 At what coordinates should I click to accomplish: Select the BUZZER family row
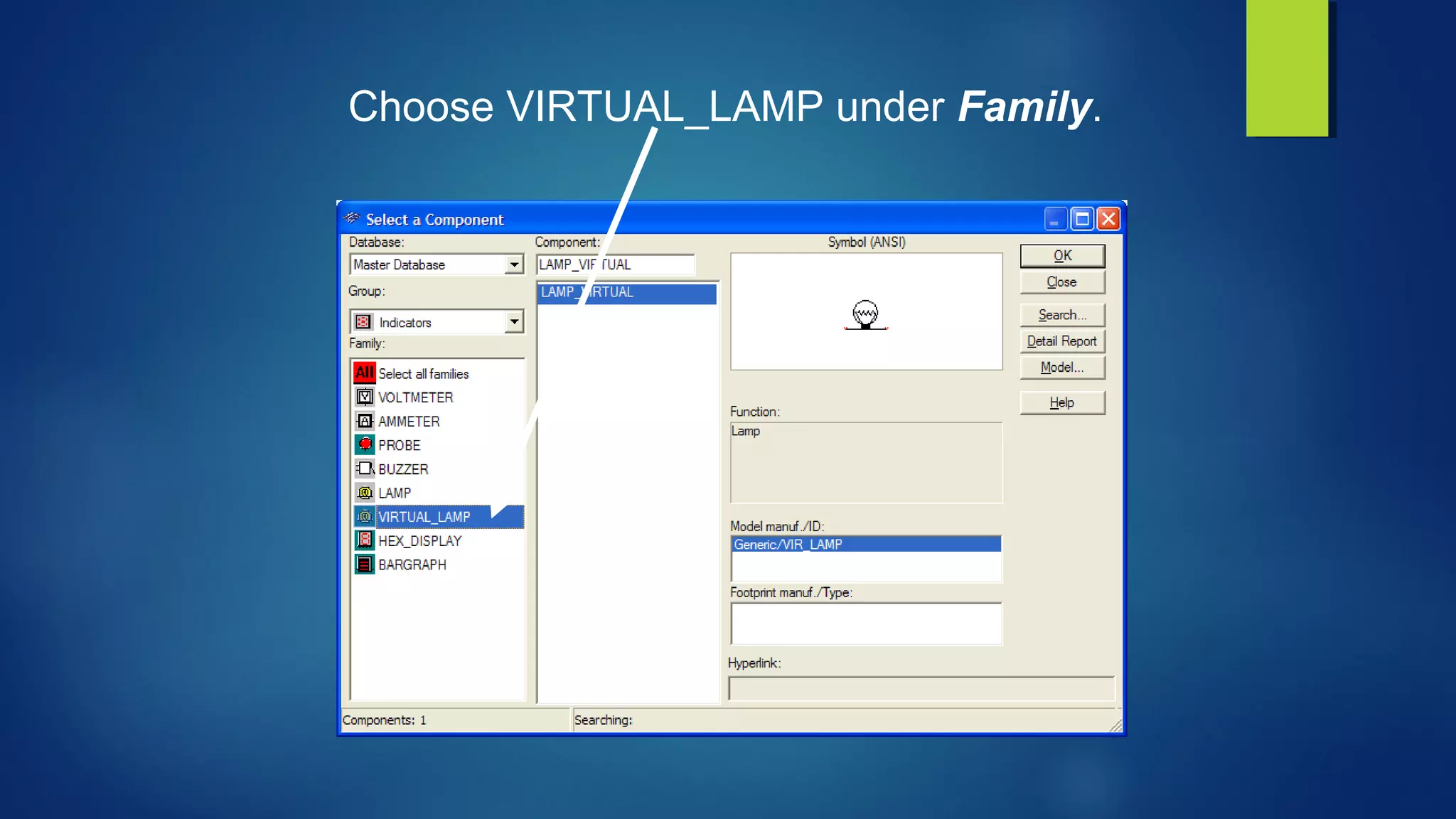click(x=439, y=469)
